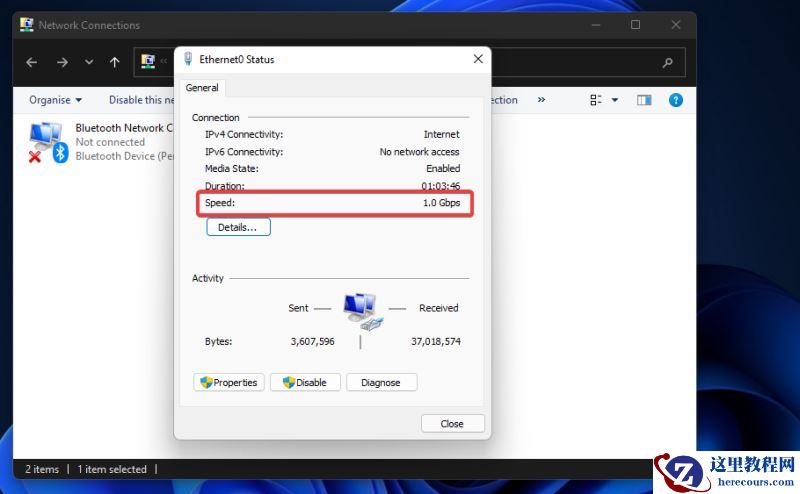Close Ethernet0 Status dialog with the X
Image resolution: width=800 pixels, height=494 pixels.
tap(478, 59)
